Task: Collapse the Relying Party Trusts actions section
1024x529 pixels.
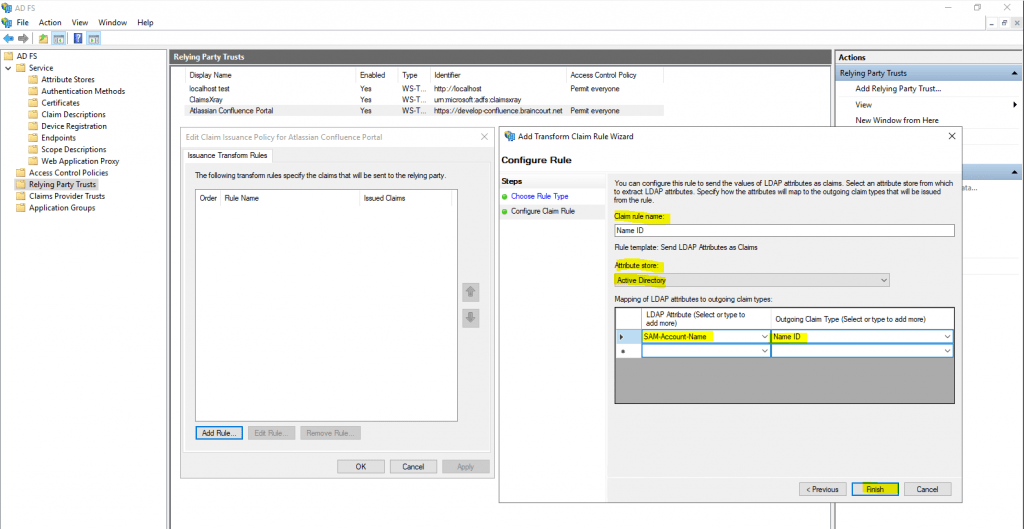Action: point(1015,74)
